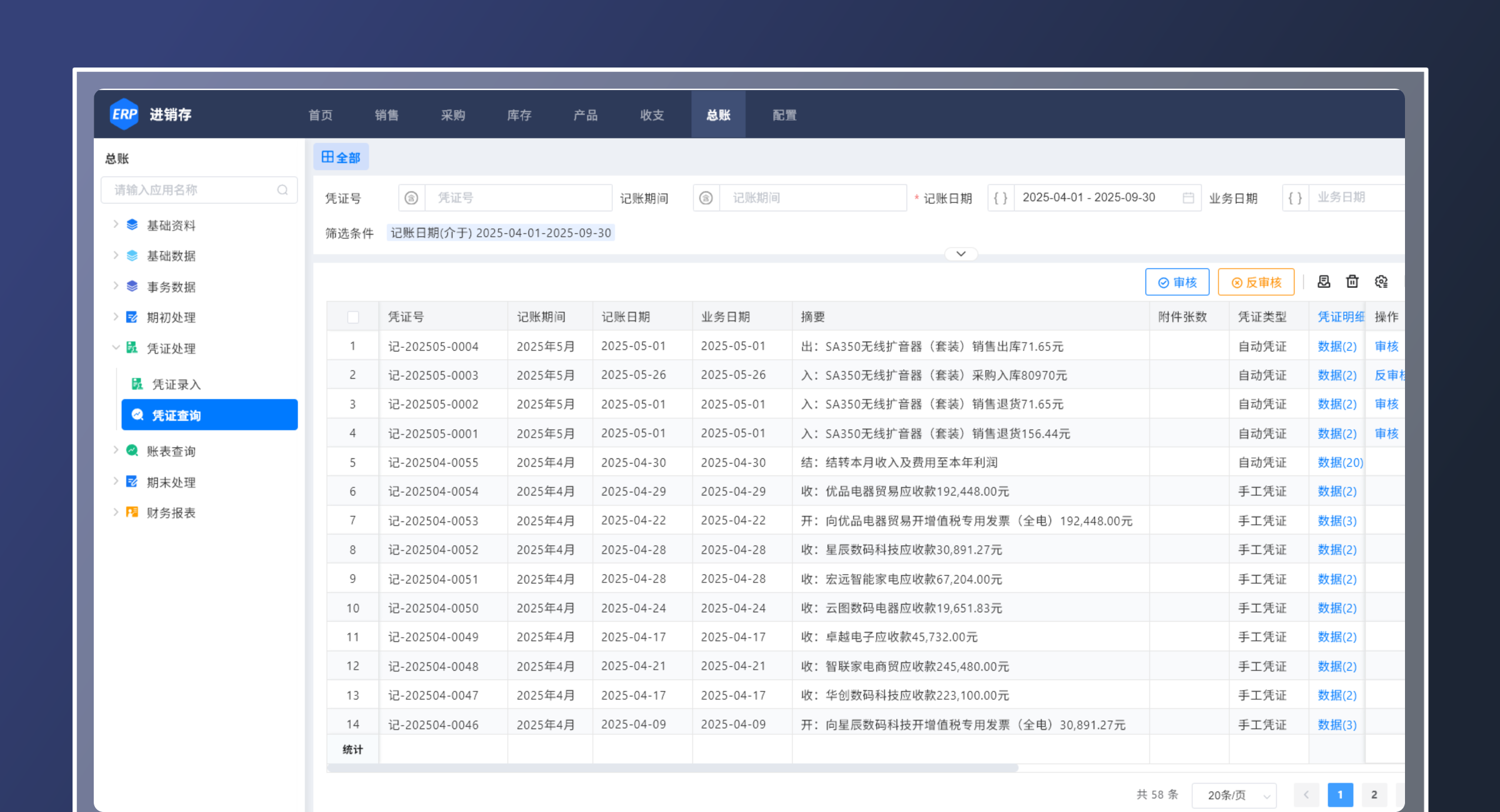This screenshot has height=812, width=1500.
Task: Click the trash icon to delete selected vouchers
Action: [x=1352, y=282]
